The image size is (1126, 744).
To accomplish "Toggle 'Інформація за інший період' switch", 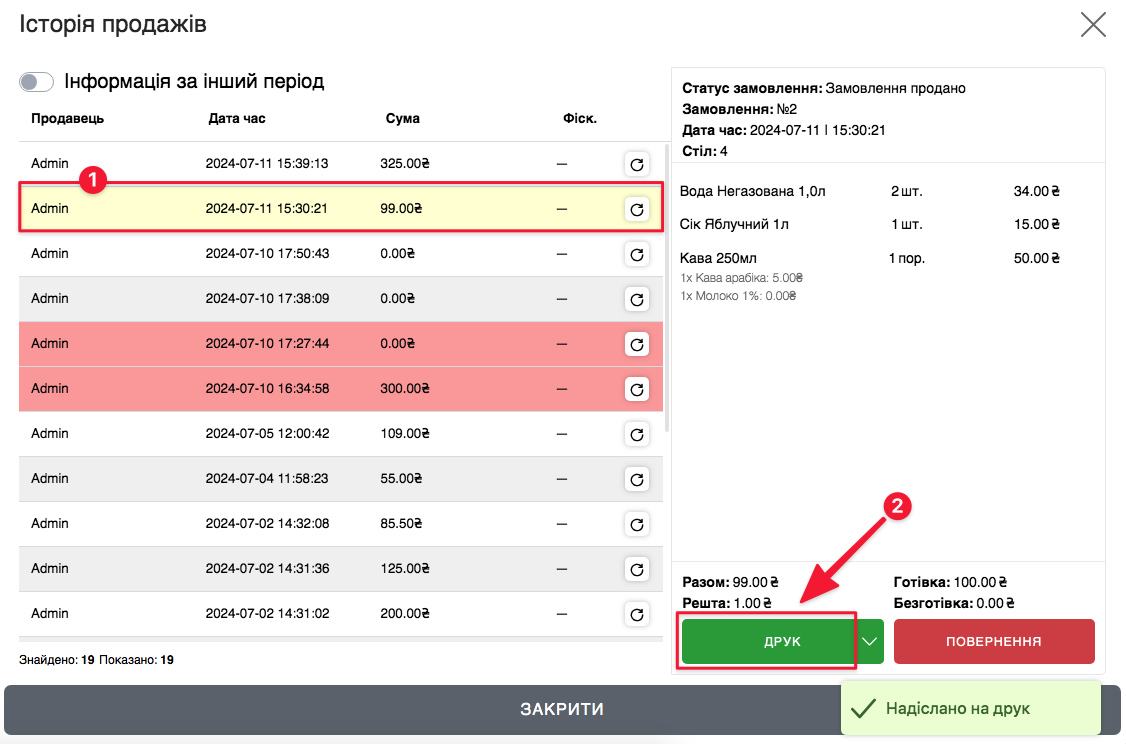I will click(36, 82).
